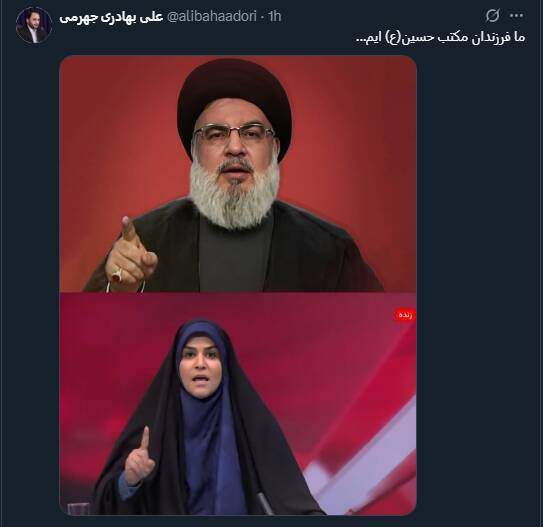The height and width of the screenshot is (527, 543).
Task: Open top photo of man in turban
Action: [x=238, y=174]
